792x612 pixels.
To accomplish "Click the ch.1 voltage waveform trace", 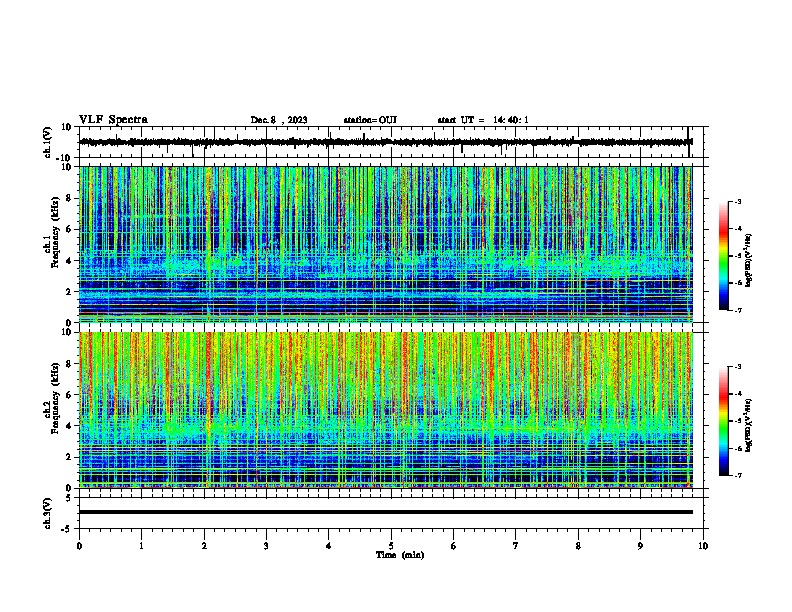I will [x=386, y=142].
